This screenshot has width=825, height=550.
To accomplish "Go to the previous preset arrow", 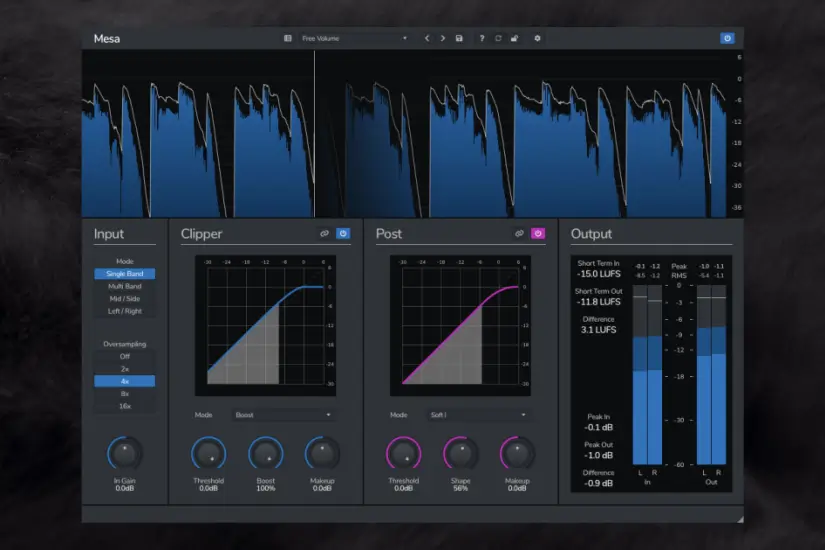I will 427,38.
